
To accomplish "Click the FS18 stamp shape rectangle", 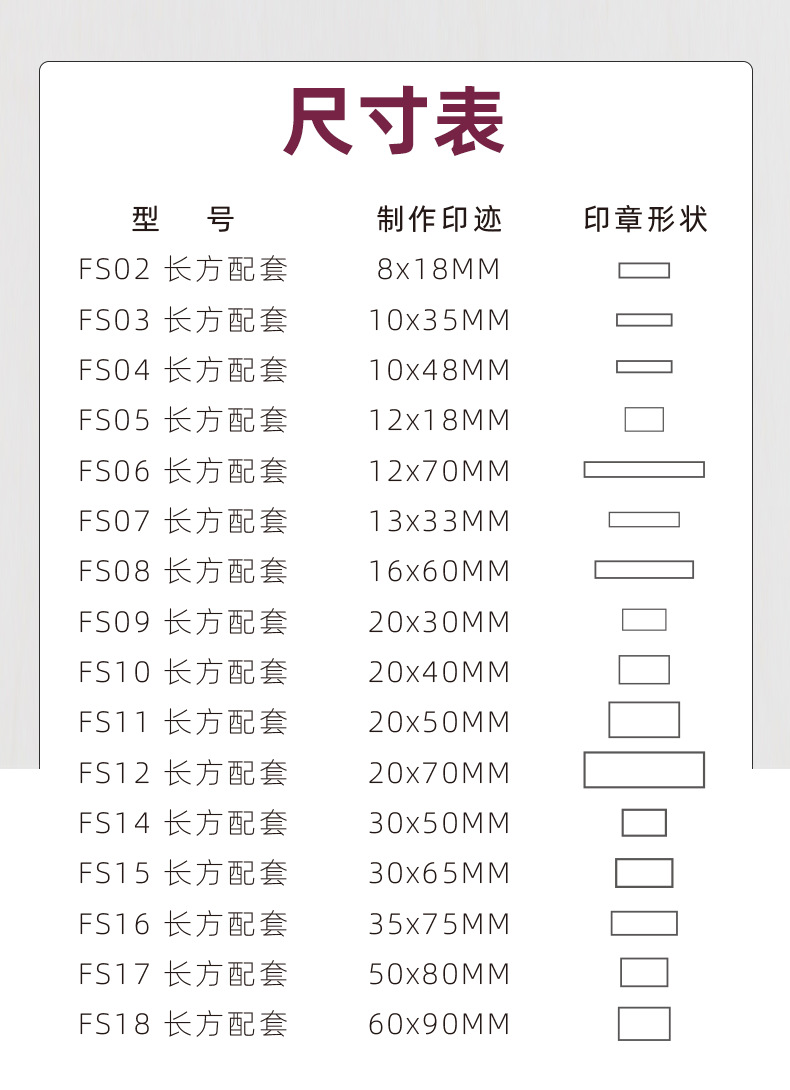I will 644,1024.
